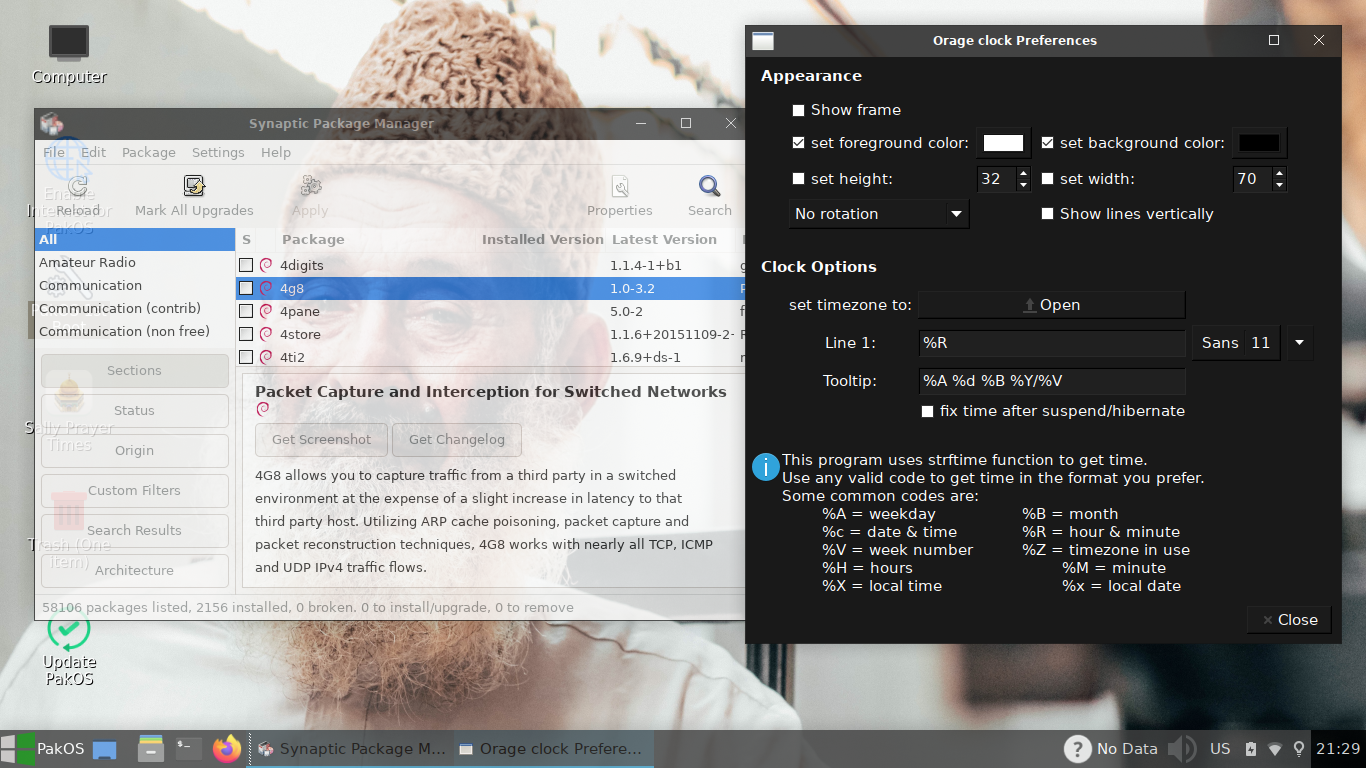Close the Orage clock Preferences dialog

[1289, 620]
